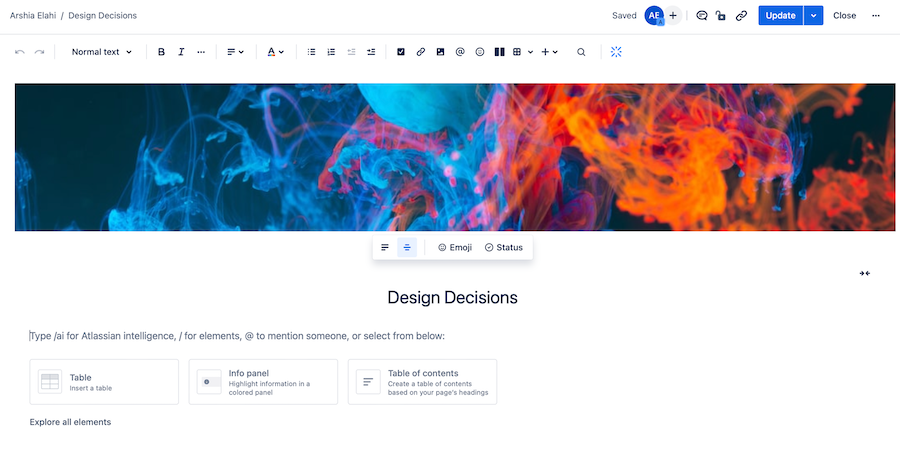Apply italic formatting
This screenshot has height=454, width=900.
point(181,52)
